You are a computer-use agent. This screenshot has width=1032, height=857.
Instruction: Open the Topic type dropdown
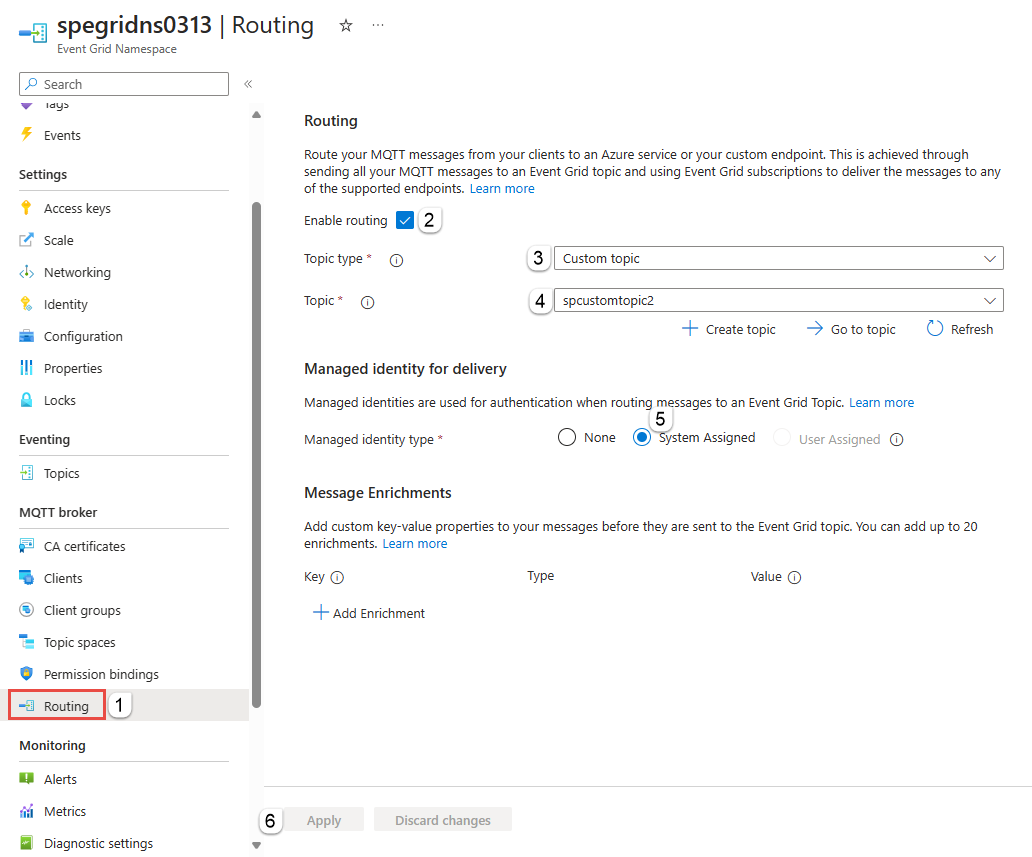coord(779,258)
